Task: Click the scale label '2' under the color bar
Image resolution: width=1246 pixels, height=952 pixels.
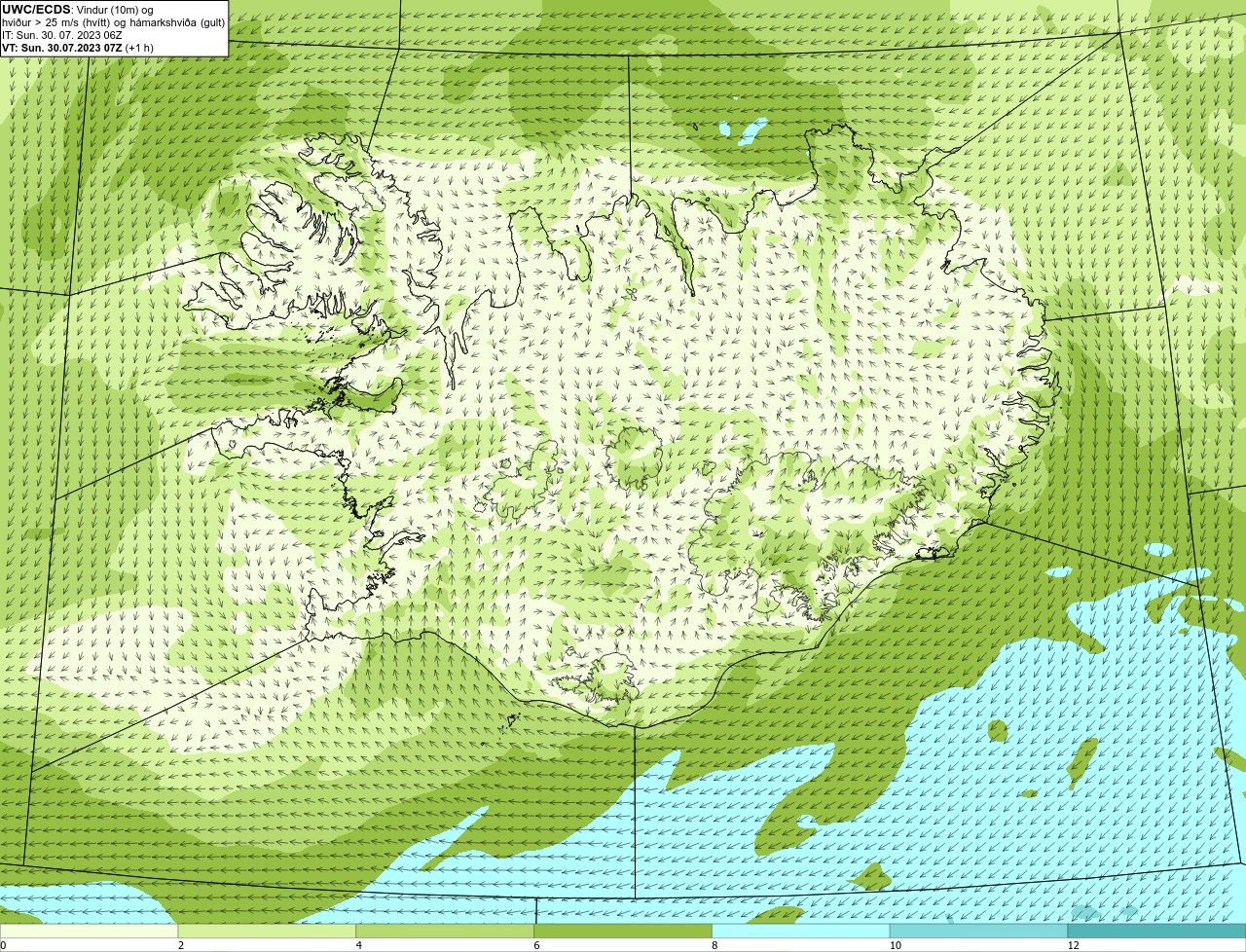Action: point(181,945)
